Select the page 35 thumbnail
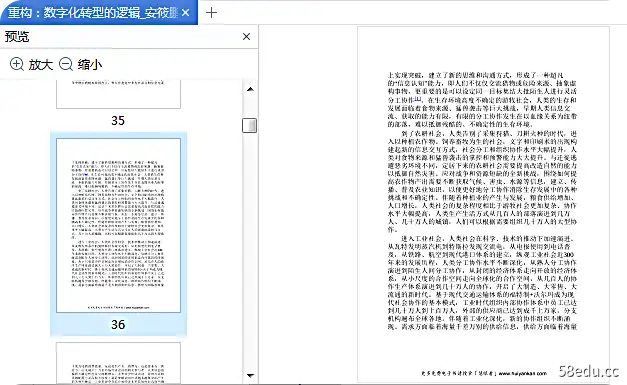The height and width of the screenshot is (385, 627). [118, 94]
